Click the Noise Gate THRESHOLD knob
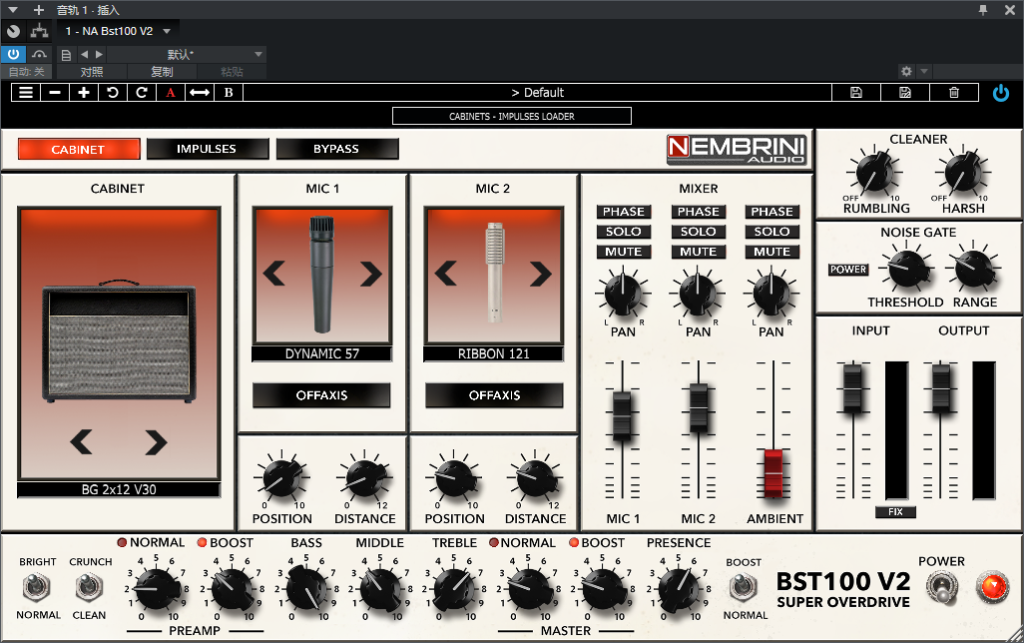The image size is (1024, 643). click(906, 268)
